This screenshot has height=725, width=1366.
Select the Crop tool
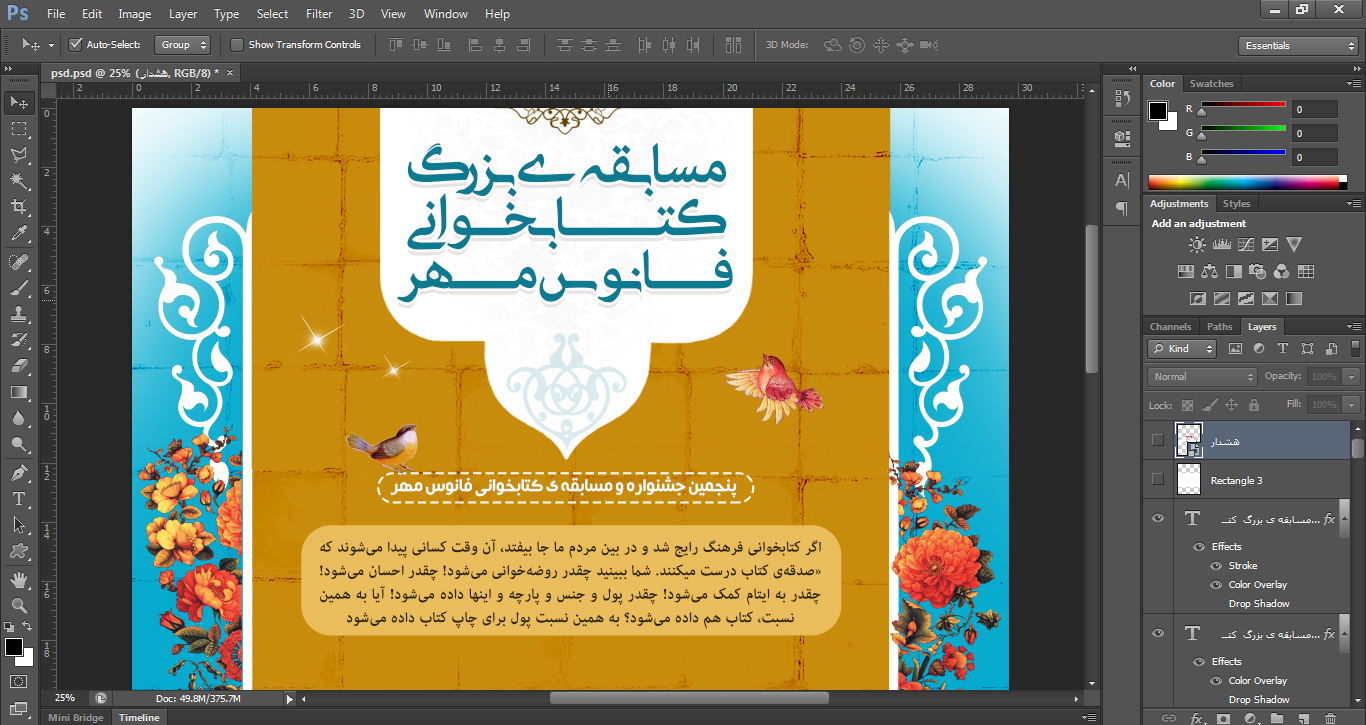18,208
